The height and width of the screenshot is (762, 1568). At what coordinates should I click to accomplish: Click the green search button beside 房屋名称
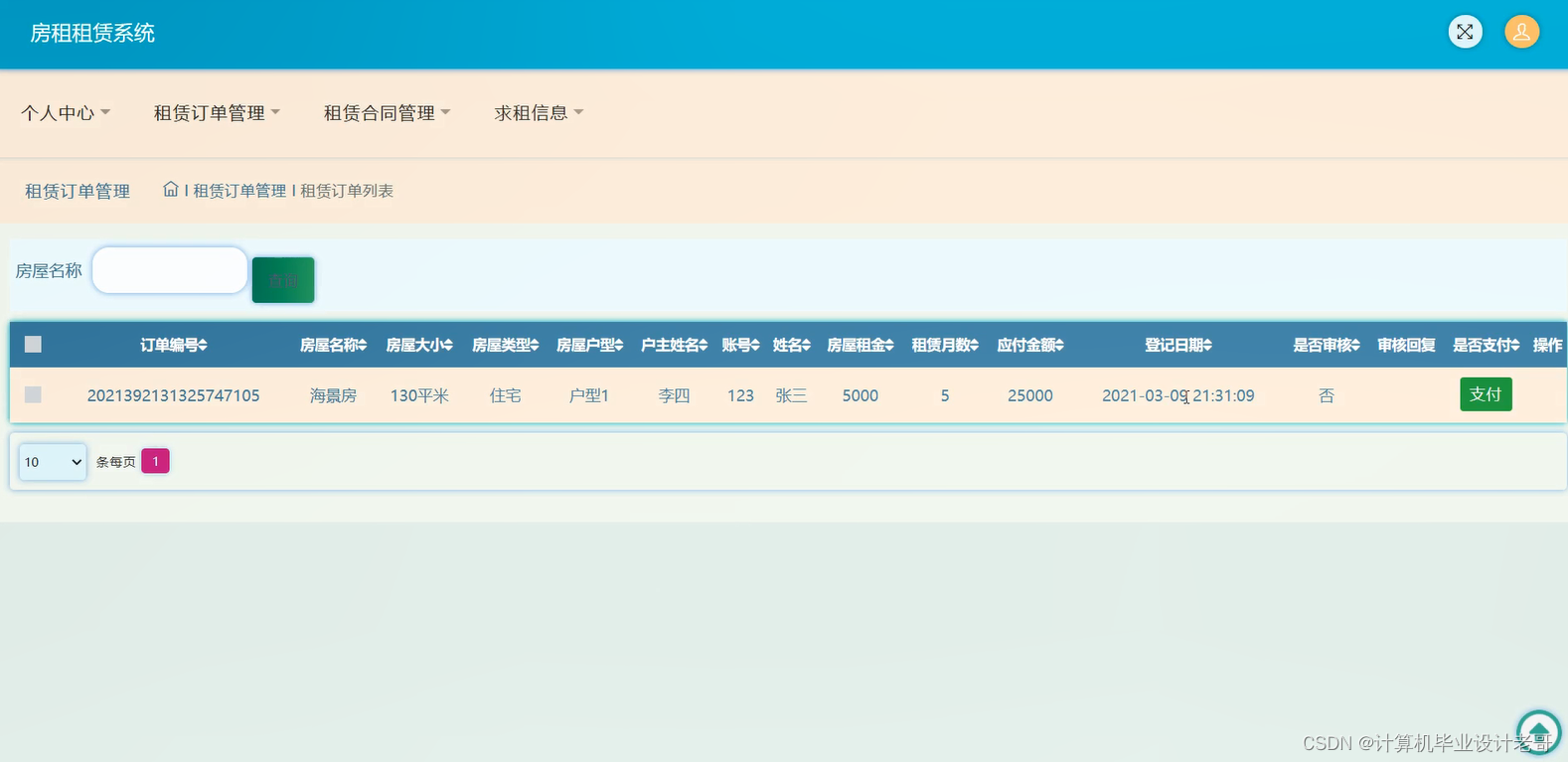tap(283, 280)
